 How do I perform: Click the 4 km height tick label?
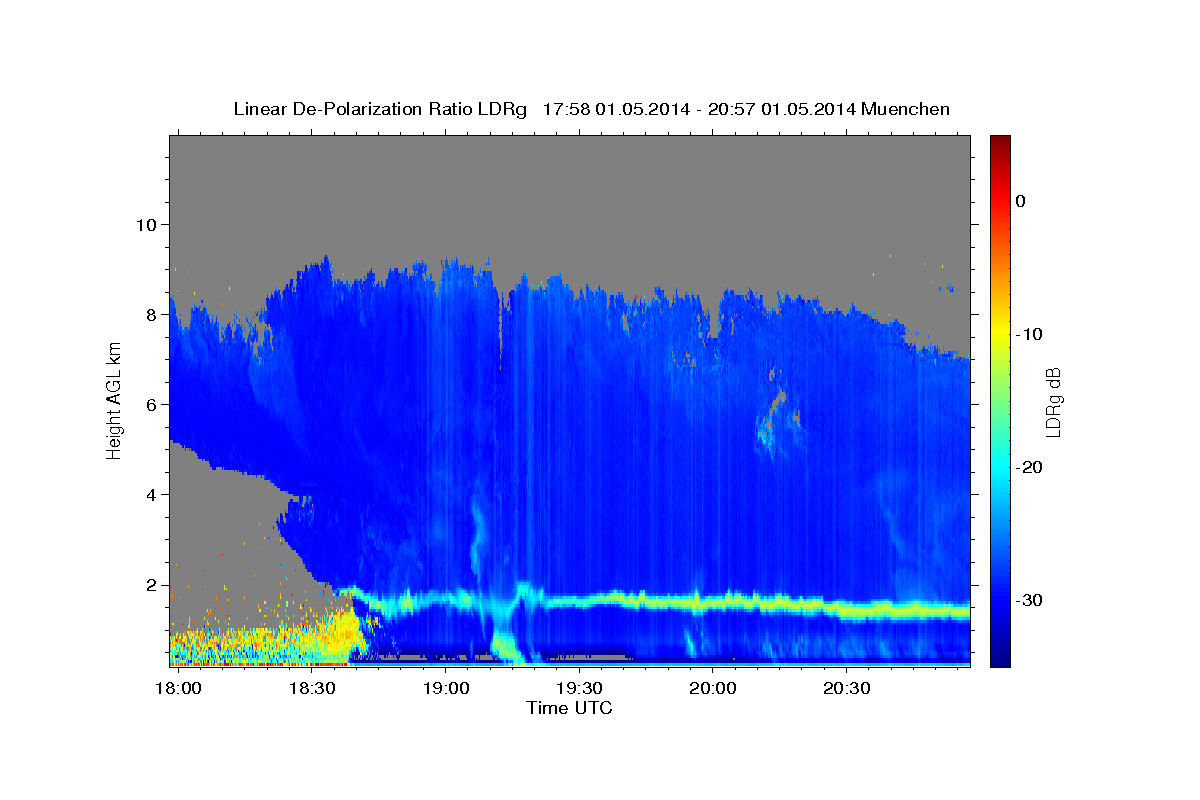(x=150, y=494)
